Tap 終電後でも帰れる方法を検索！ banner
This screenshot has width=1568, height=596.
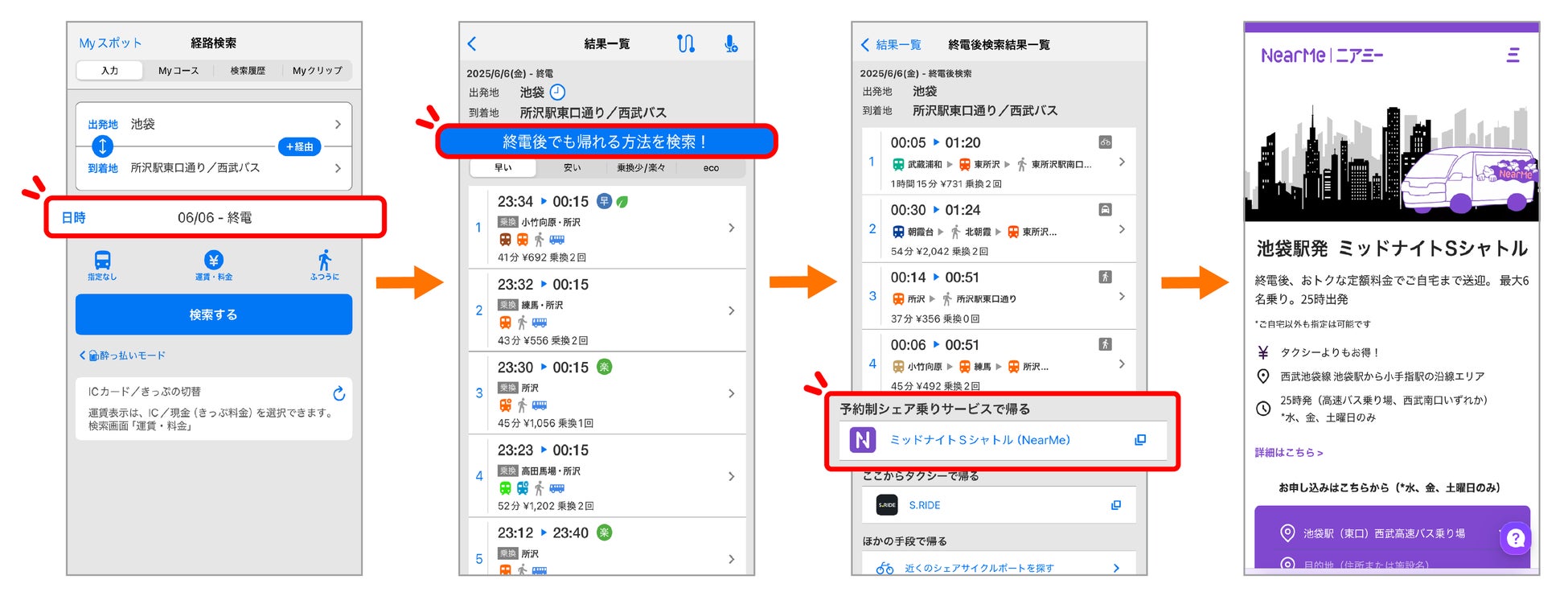pyautogui.click(x=606, y=142)
